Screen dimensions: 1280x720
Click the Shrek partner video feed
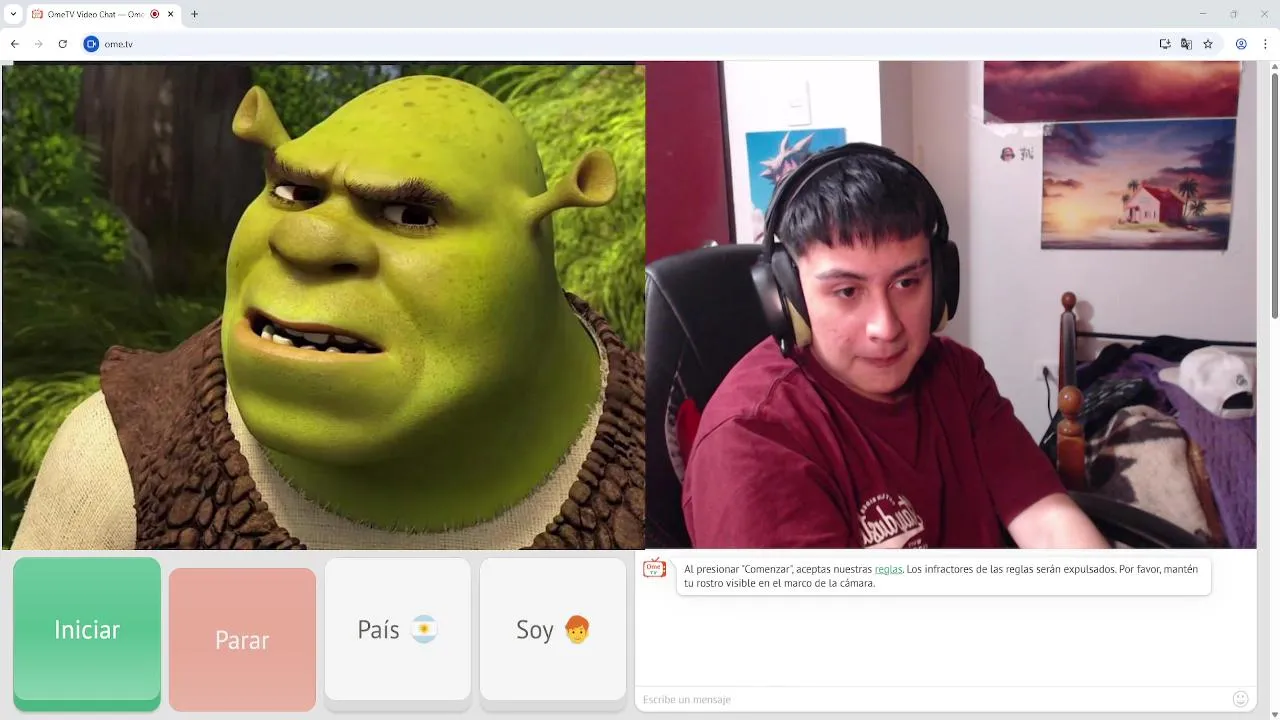323,305
